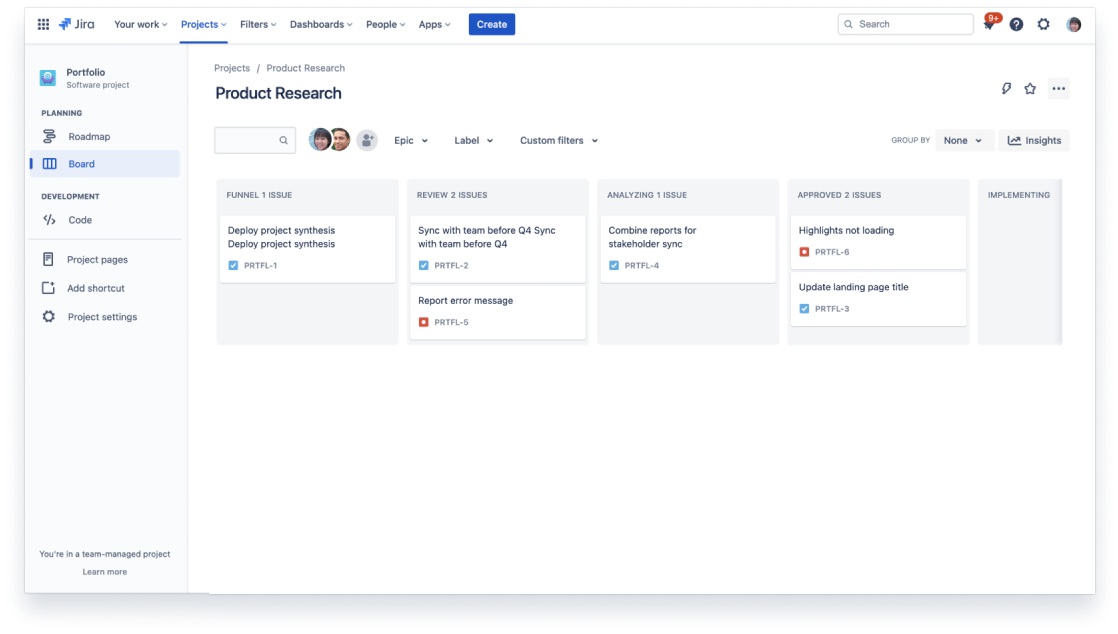Open the Insights panel
The image size is (1118, 634).
1034,140
